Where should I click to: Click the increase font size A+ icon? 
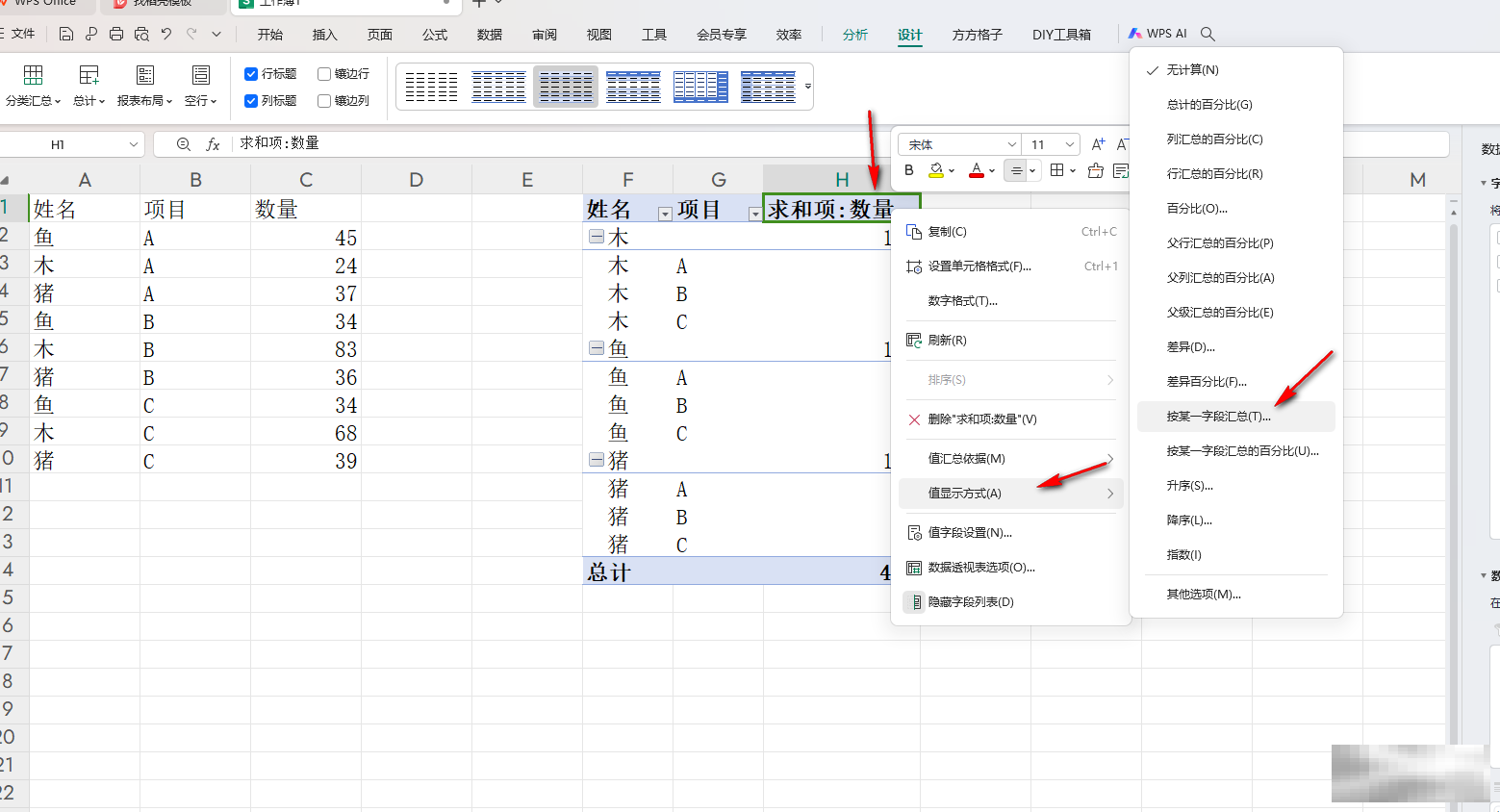(x=1098, y=144)
